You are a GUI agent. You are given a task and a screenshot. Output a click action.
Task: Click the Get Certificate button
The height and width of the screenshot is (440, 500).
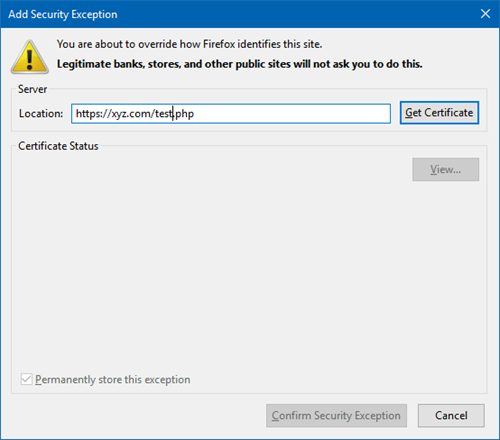click(x=439, y=113)
